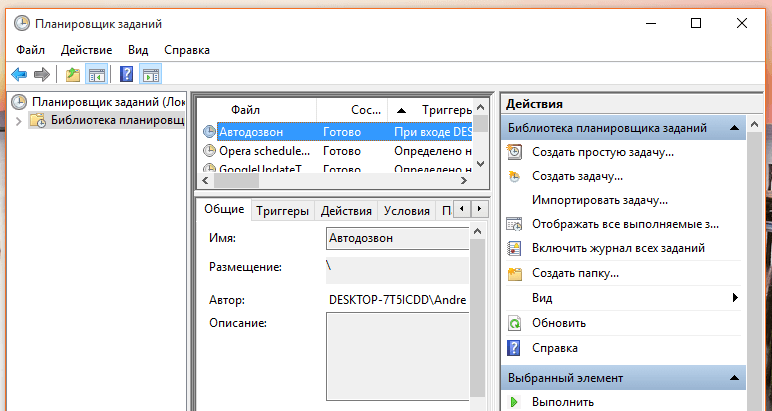
Task: Expand the Библиотека планировщика tree node
Action: click(18, 121)
